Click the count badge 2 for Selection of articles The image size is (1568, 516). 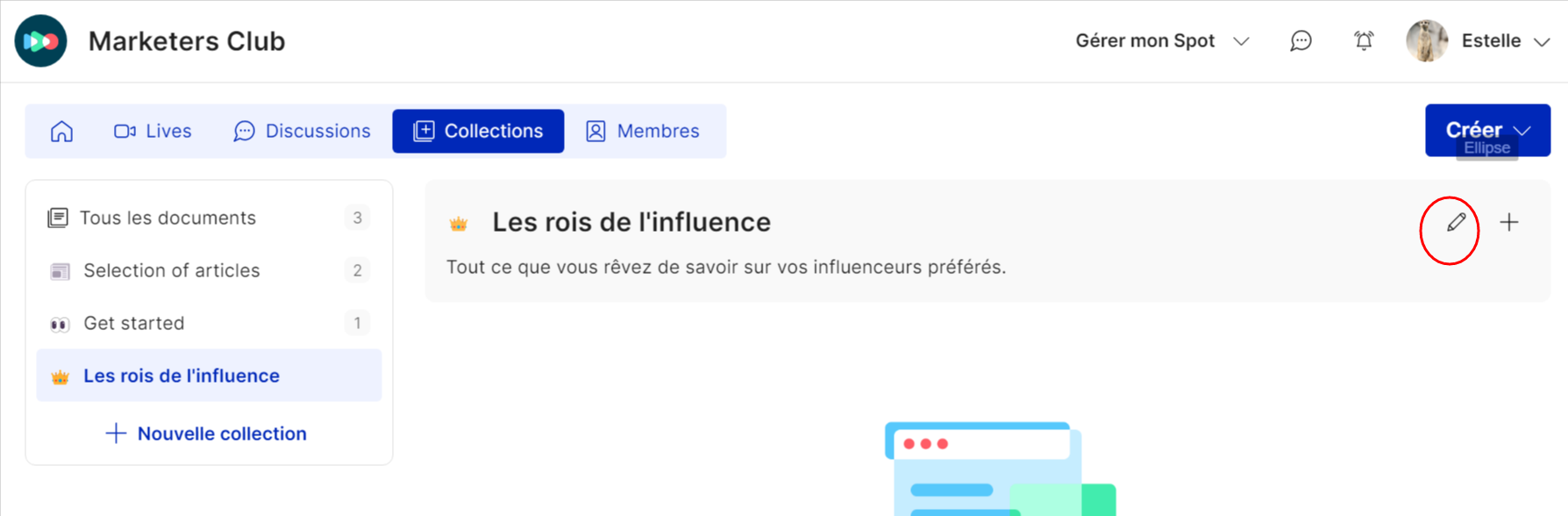tap(357, 270)
